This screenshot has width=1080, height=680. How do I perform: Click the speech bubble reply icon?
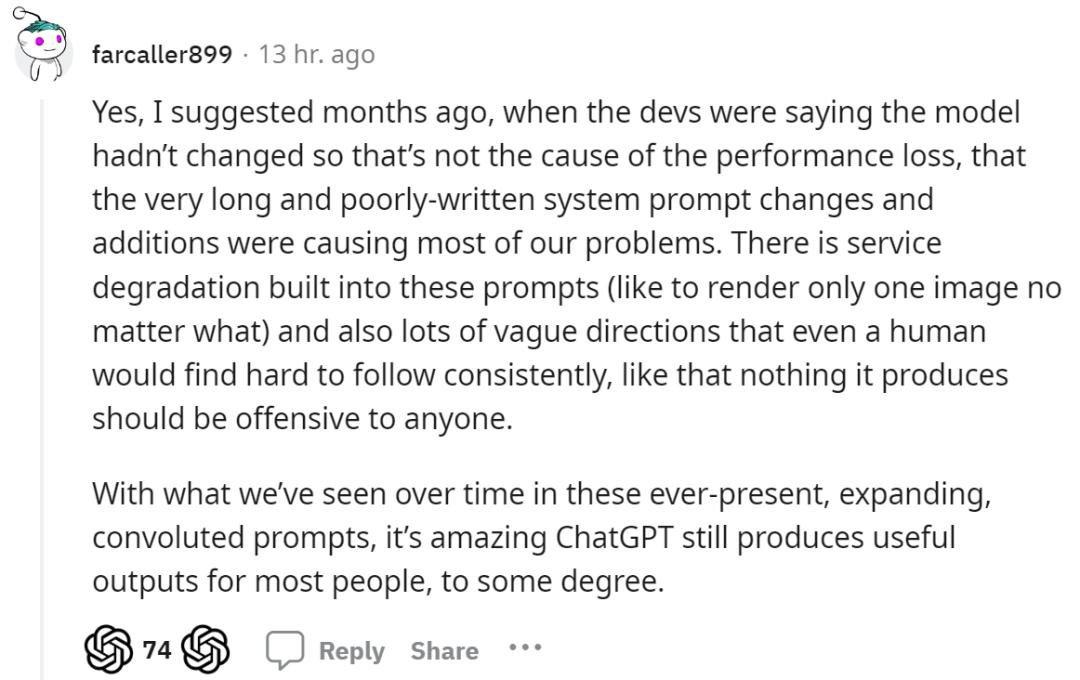284,651
